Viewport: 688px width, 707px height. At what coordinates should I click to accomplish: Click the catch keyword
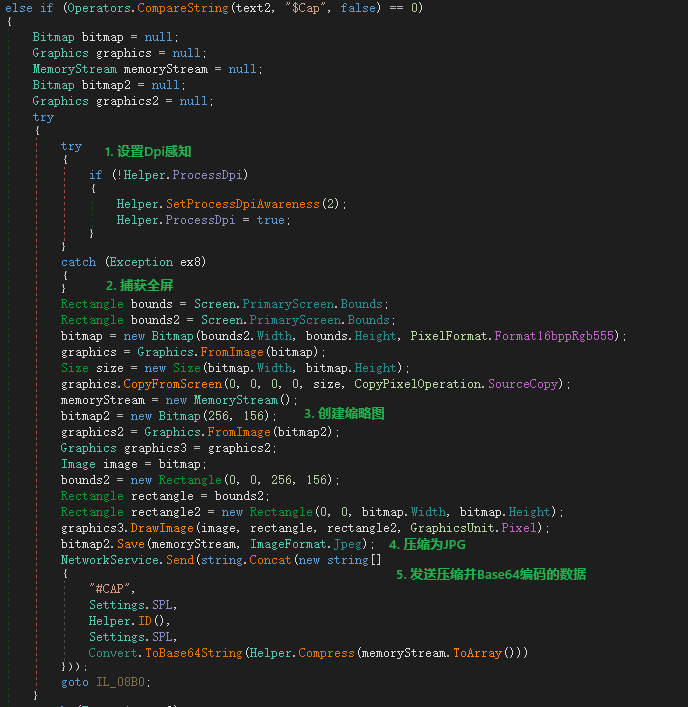[78, 262]
